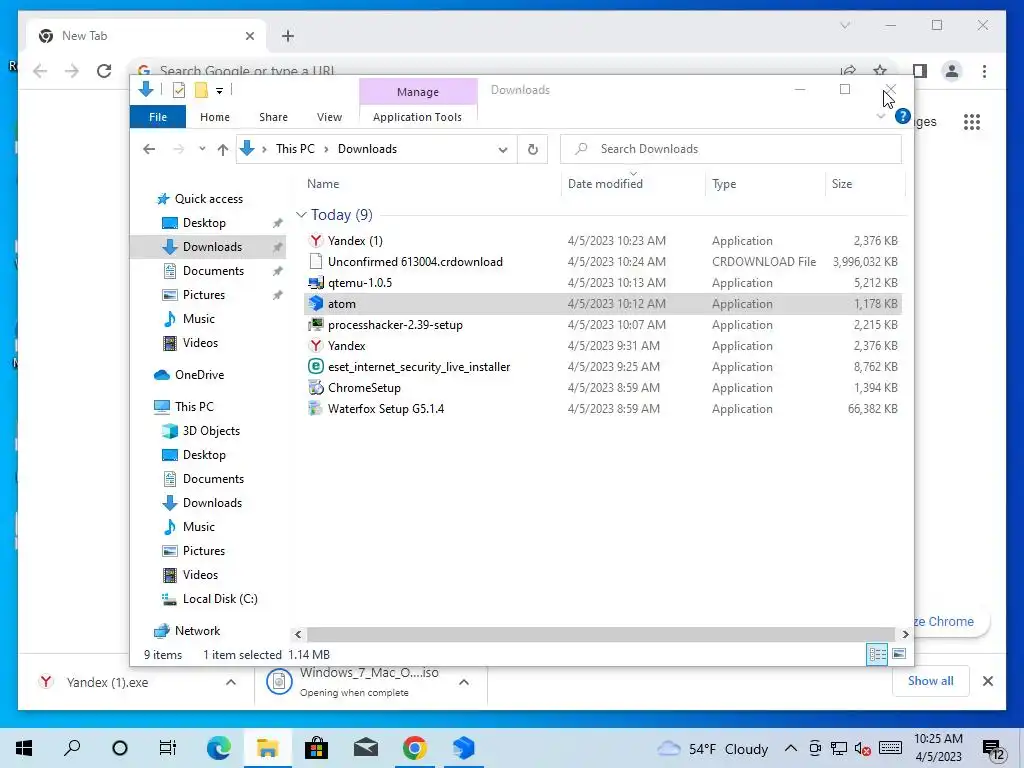
Task: Open Task View on the taskbar
Action: click(168, 748)
